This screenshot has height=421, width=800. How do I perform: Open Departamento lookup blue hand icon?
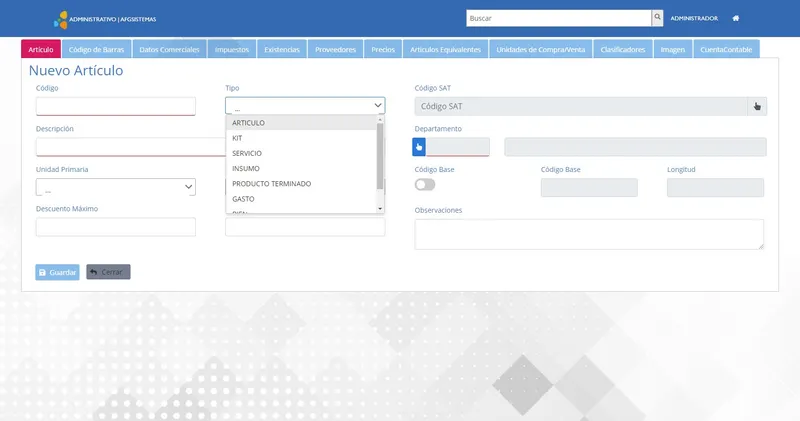419,147
